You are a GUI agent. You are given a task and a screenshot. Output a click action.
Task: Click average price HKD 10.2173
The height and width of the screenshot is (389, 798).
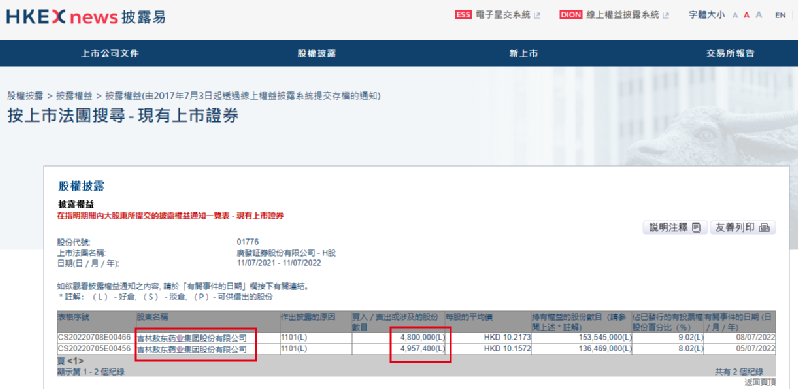507,338
